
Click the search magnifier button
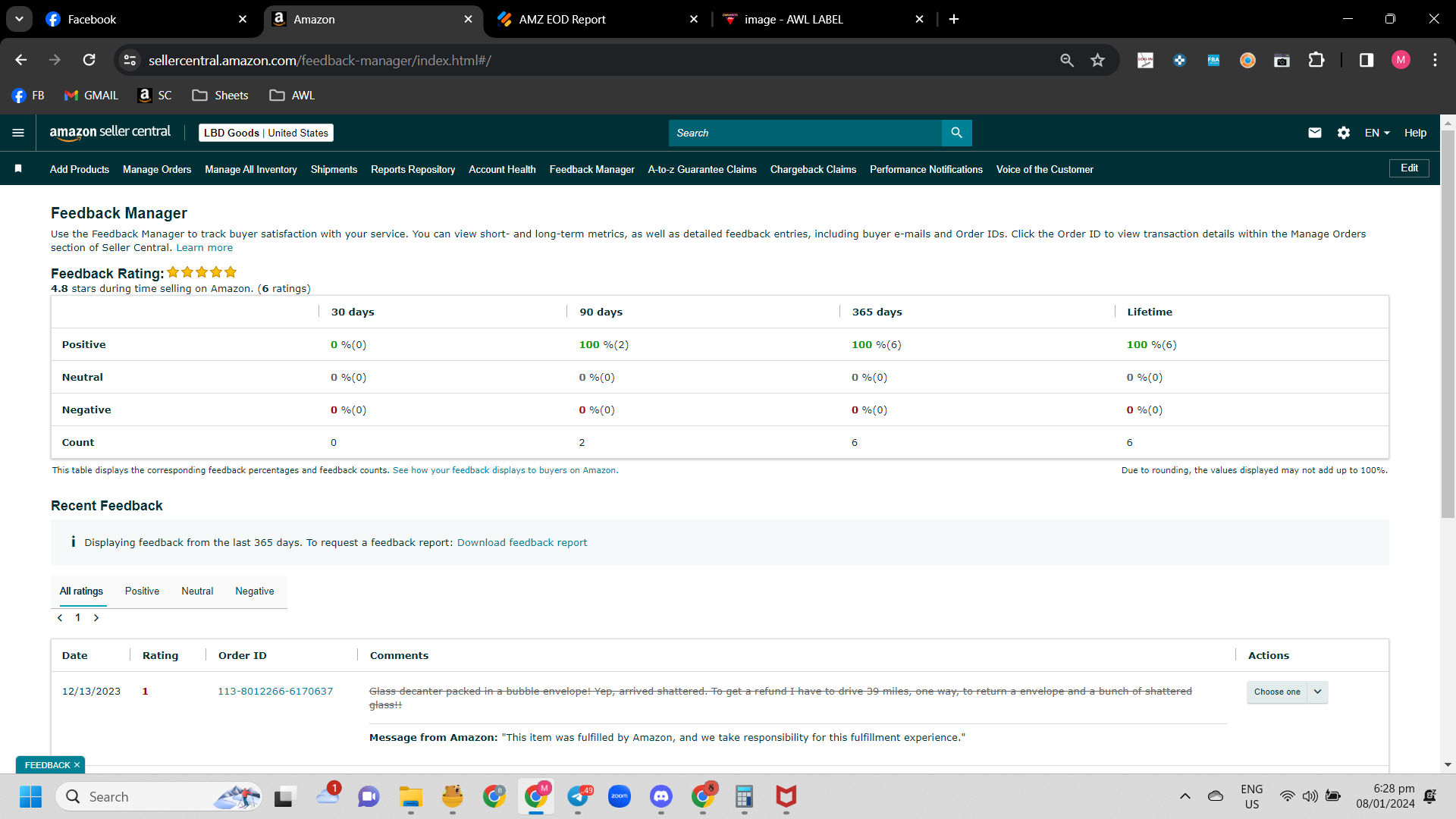(x=957, y=133)
